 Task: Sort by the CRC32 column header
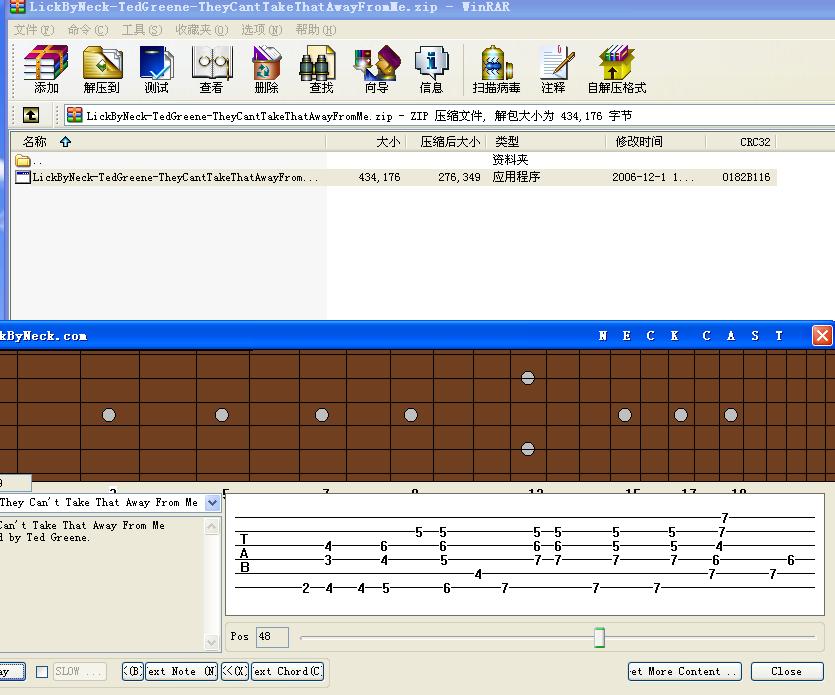tap(741, 142)
